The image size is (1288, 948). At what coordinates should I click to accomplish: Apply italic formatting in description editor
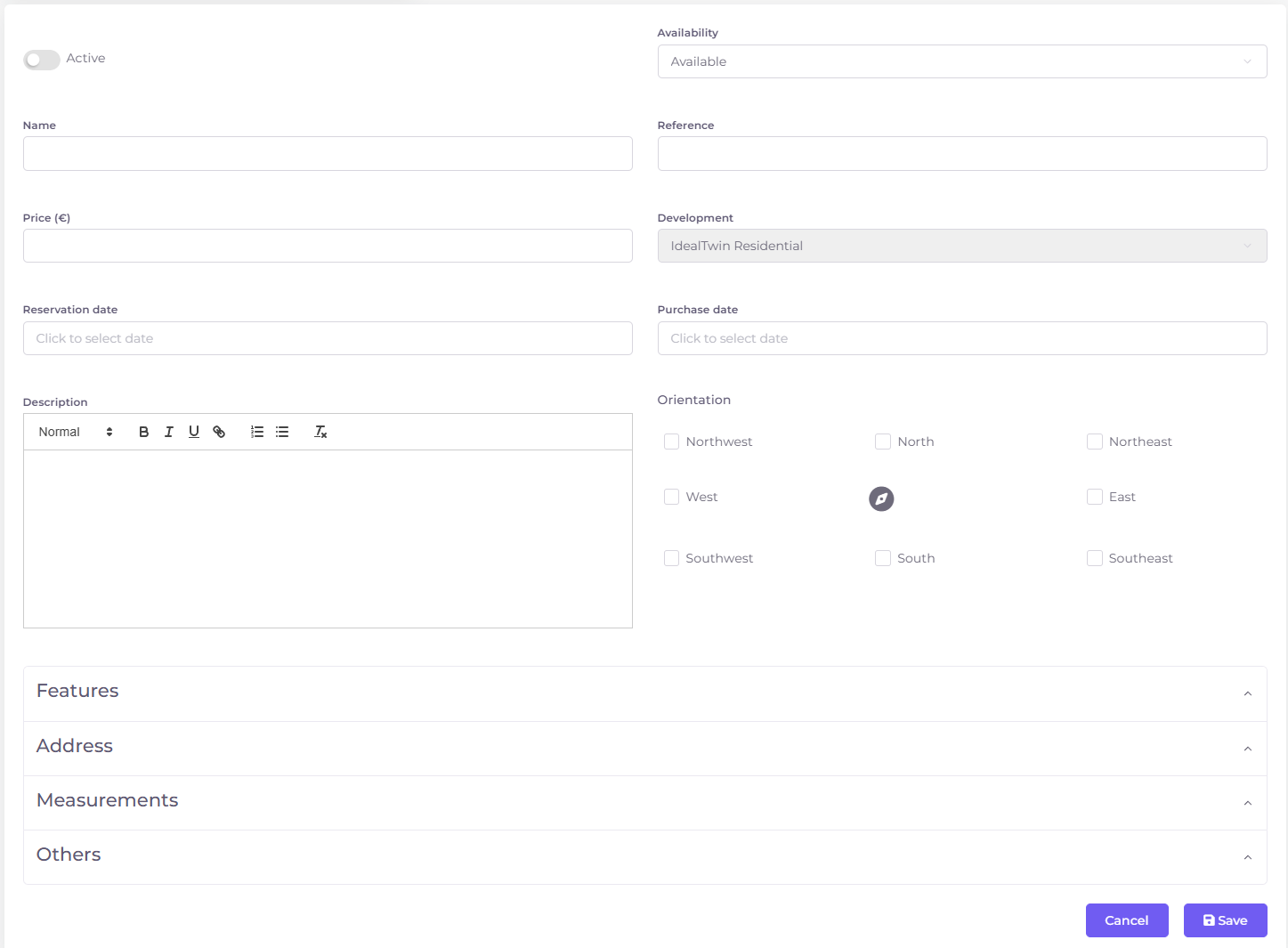168,432
